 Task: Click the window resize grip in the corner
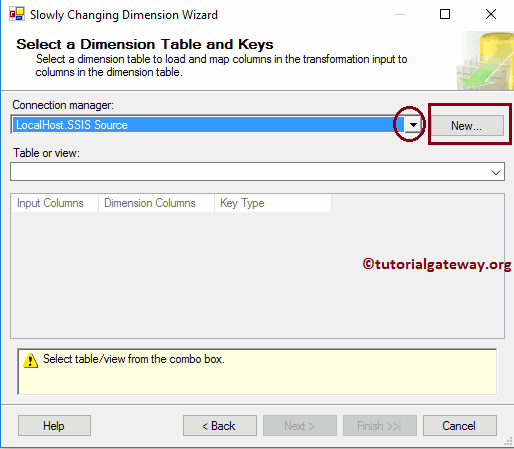pos(508,442)
